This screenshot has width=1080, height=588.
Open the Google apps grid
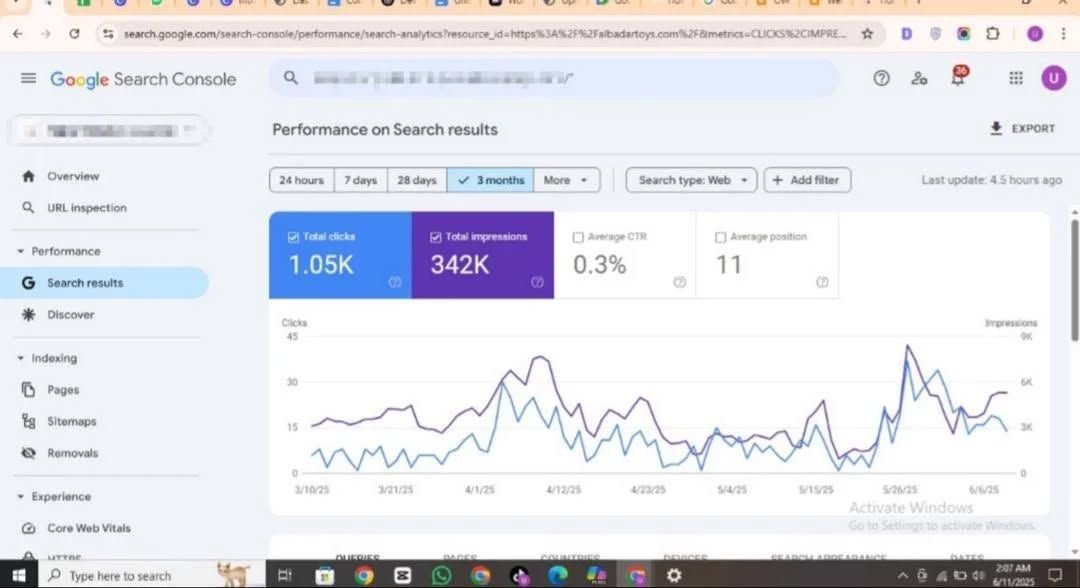[x=1016, y=78]
